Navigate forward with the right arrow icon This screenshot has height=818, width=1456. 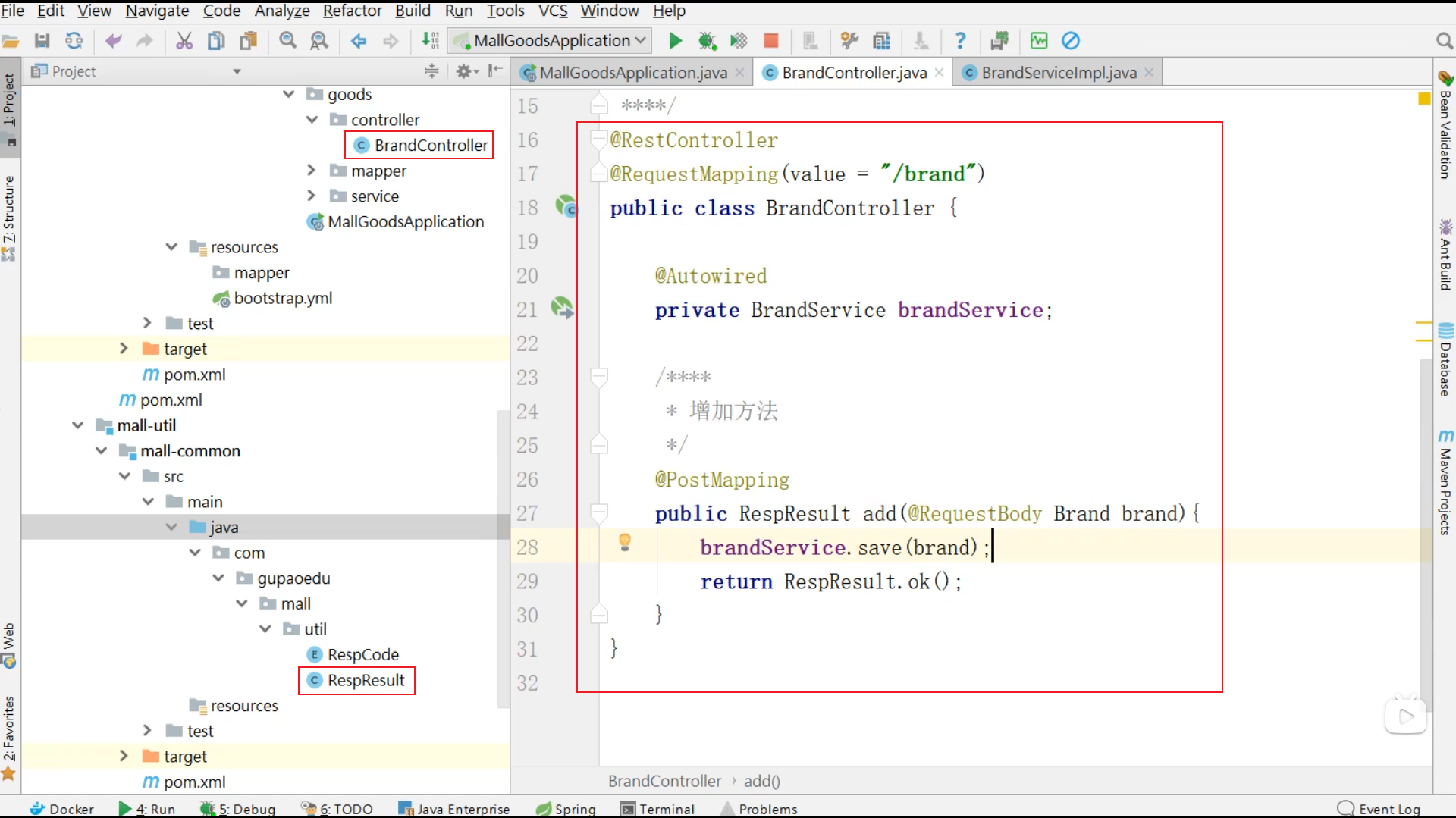(391, 41)
